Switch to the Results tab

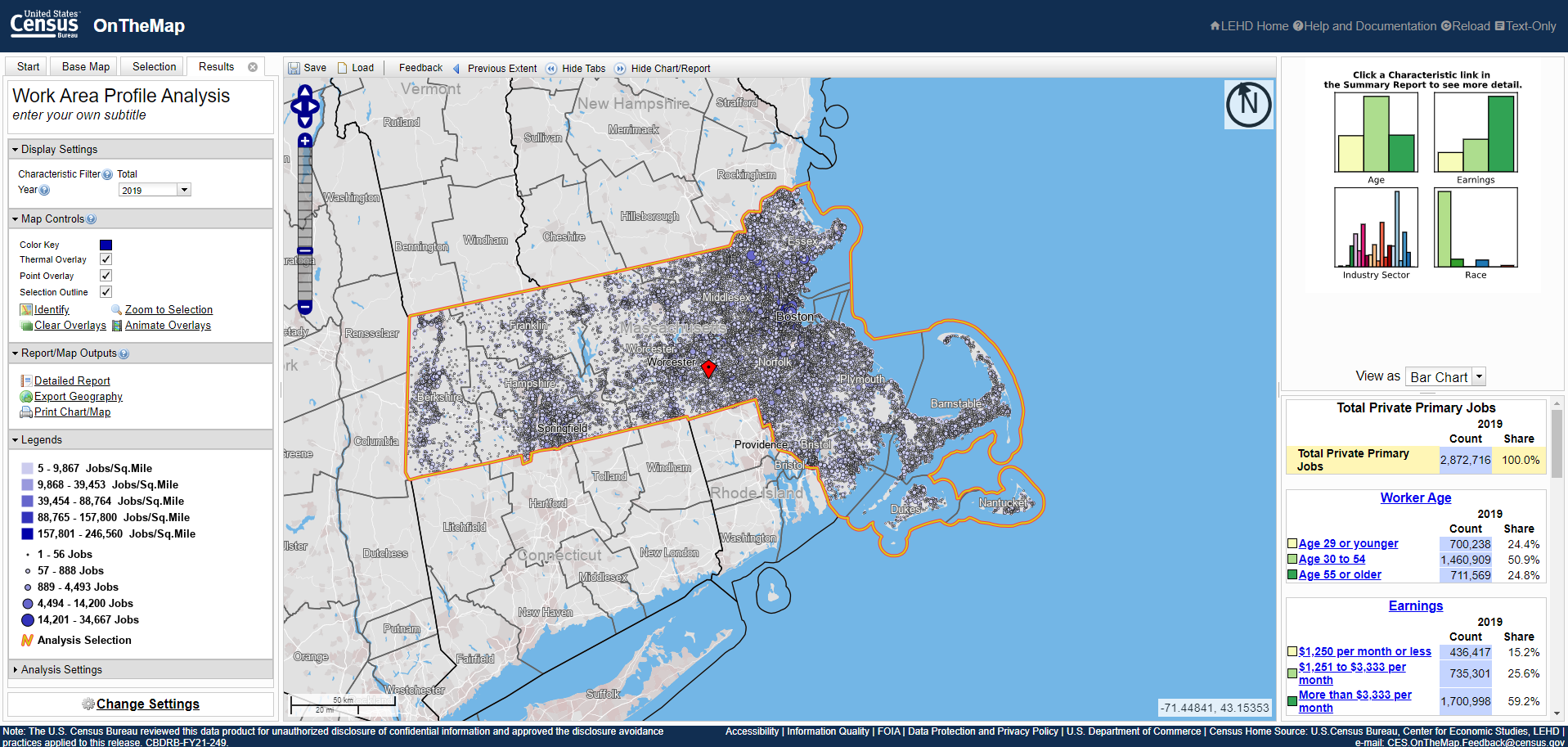pyautogui.click(x=216, y=67)
